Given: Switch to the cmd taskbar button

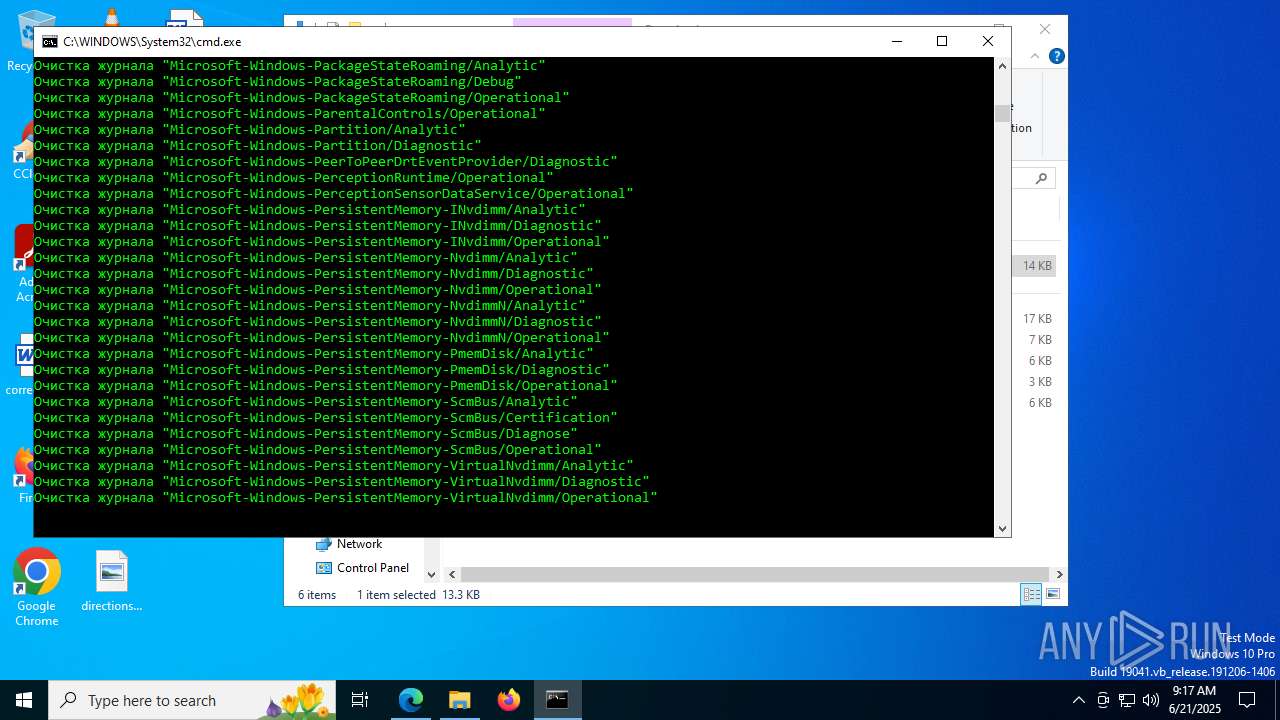Looking at the screenshot, I should [x=557, y=700].
